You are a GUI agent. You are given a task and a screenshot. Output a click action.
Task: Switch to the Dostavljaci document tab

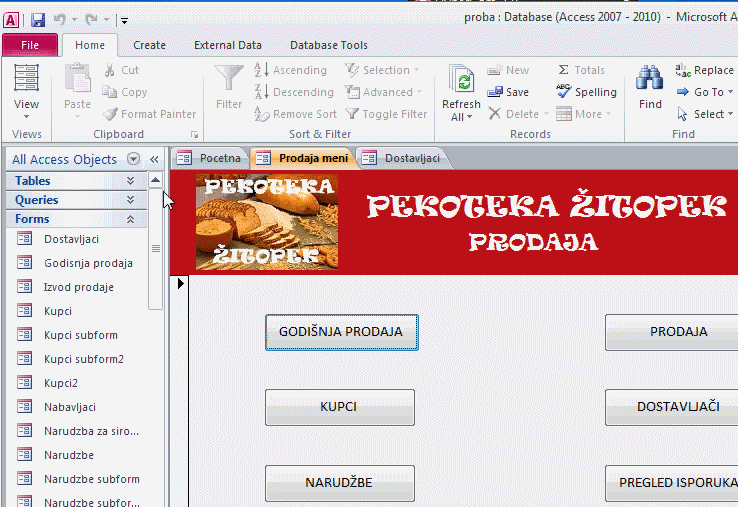pos(405,158)
